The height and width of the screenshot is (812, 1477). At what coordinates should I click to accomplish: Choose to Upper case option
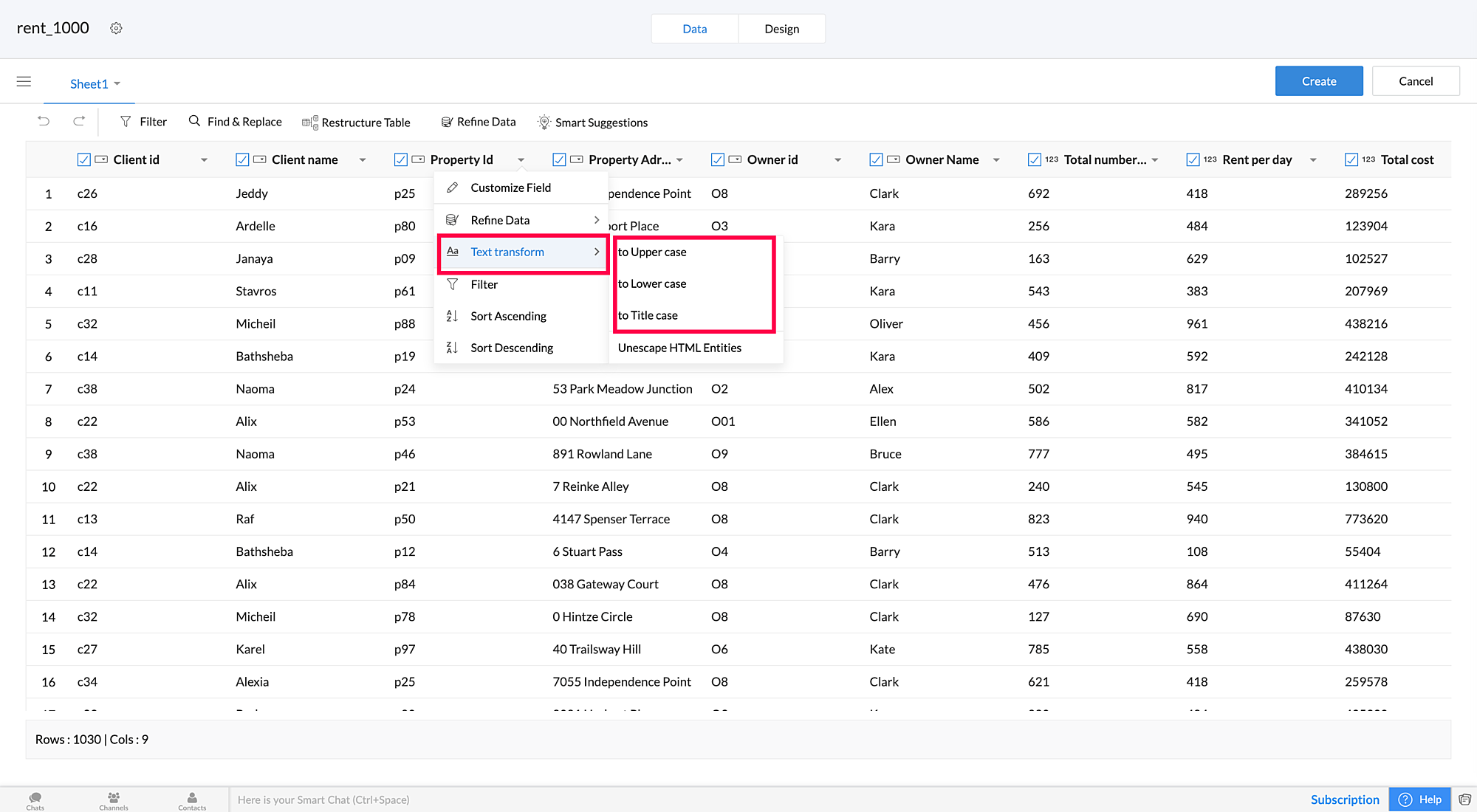(652, 252)
